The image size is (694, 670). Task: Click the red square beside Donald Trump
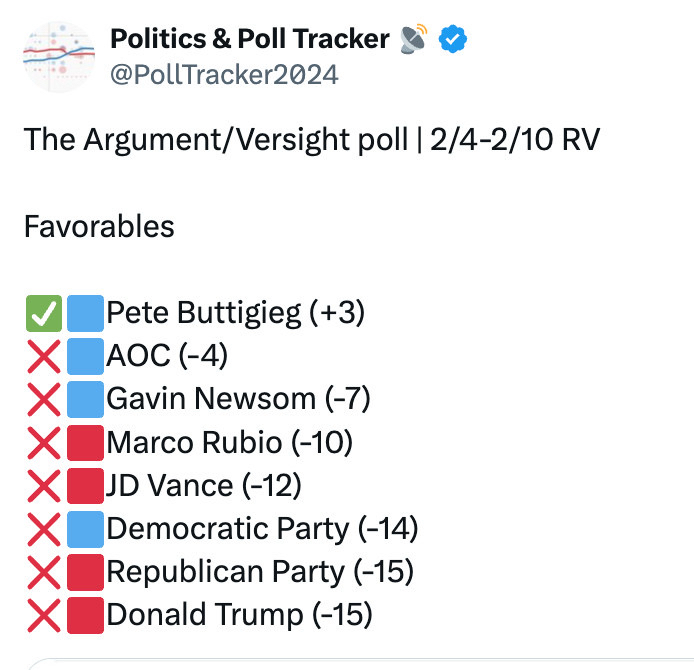coord(86,615)
